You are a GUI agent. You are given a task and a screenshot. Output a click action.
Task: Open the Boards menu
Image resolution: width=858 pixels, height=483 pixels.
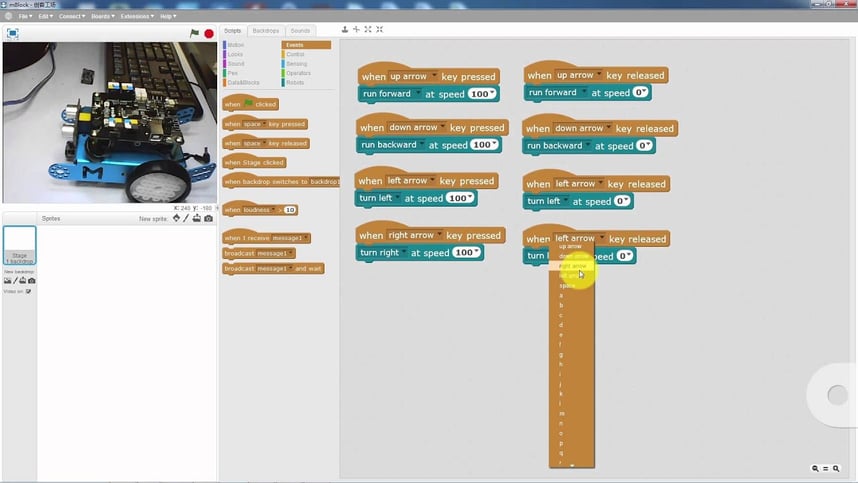coord(102,16)
